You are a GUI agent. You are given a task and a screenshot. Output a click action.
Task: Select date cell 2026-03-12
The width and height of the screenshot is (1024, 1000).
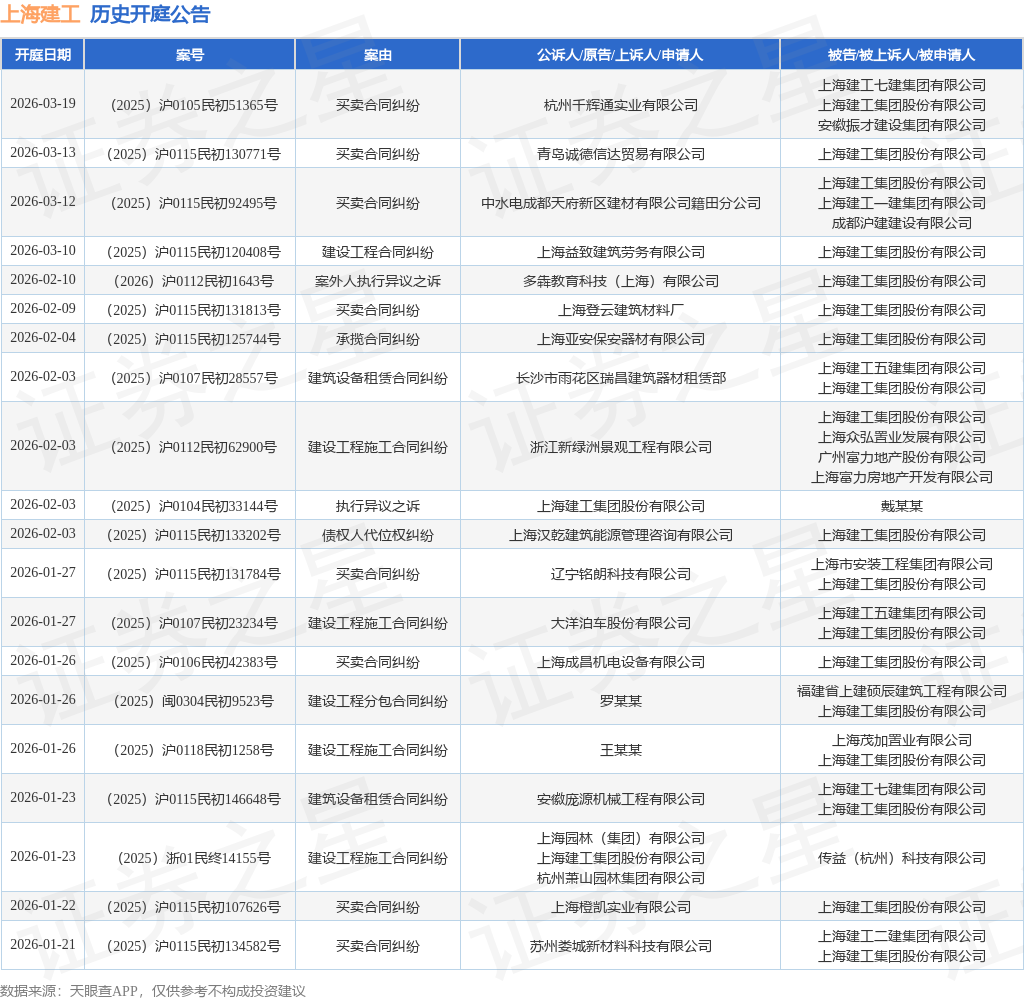click(x=42, y=202)
